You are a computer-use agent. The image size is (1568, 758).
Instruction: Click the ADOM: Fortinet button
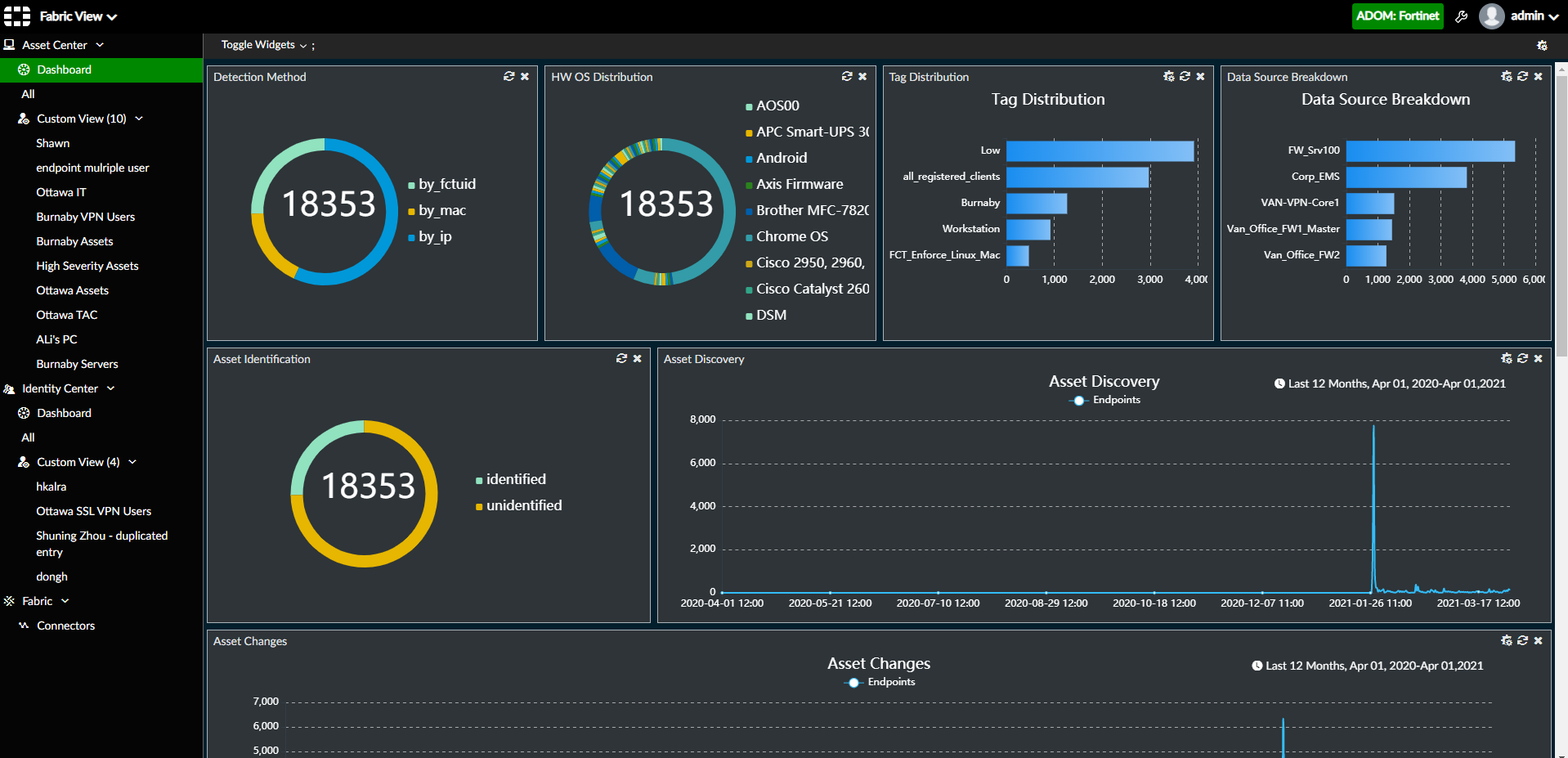pos(1397,16)
